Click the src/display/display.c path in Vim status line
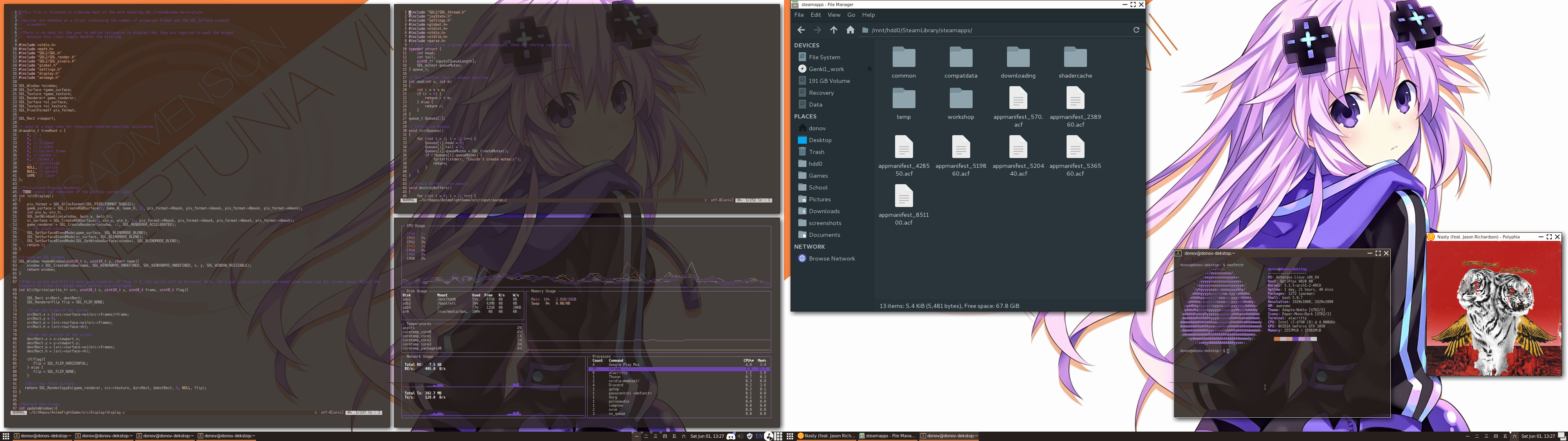 tap(77, 412)
